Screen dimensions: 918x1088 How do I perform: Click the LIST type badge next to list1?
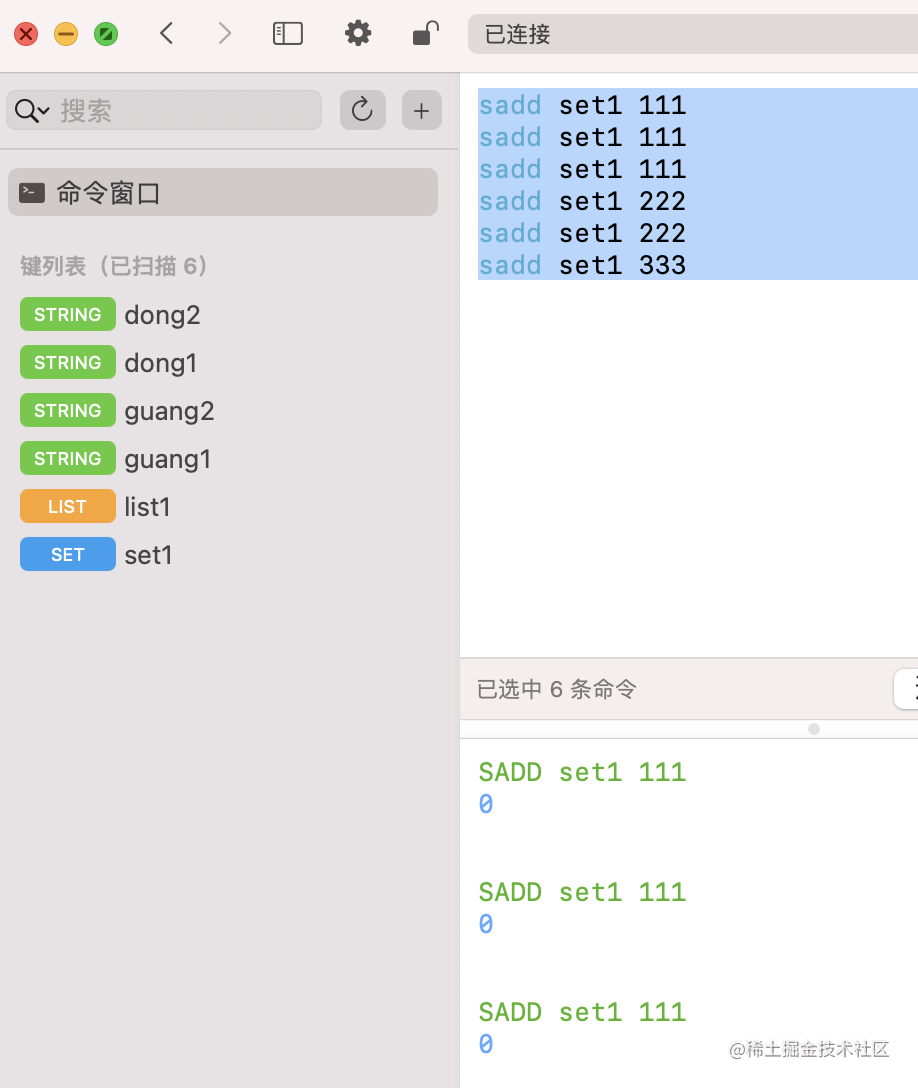(x=67, y=506)
